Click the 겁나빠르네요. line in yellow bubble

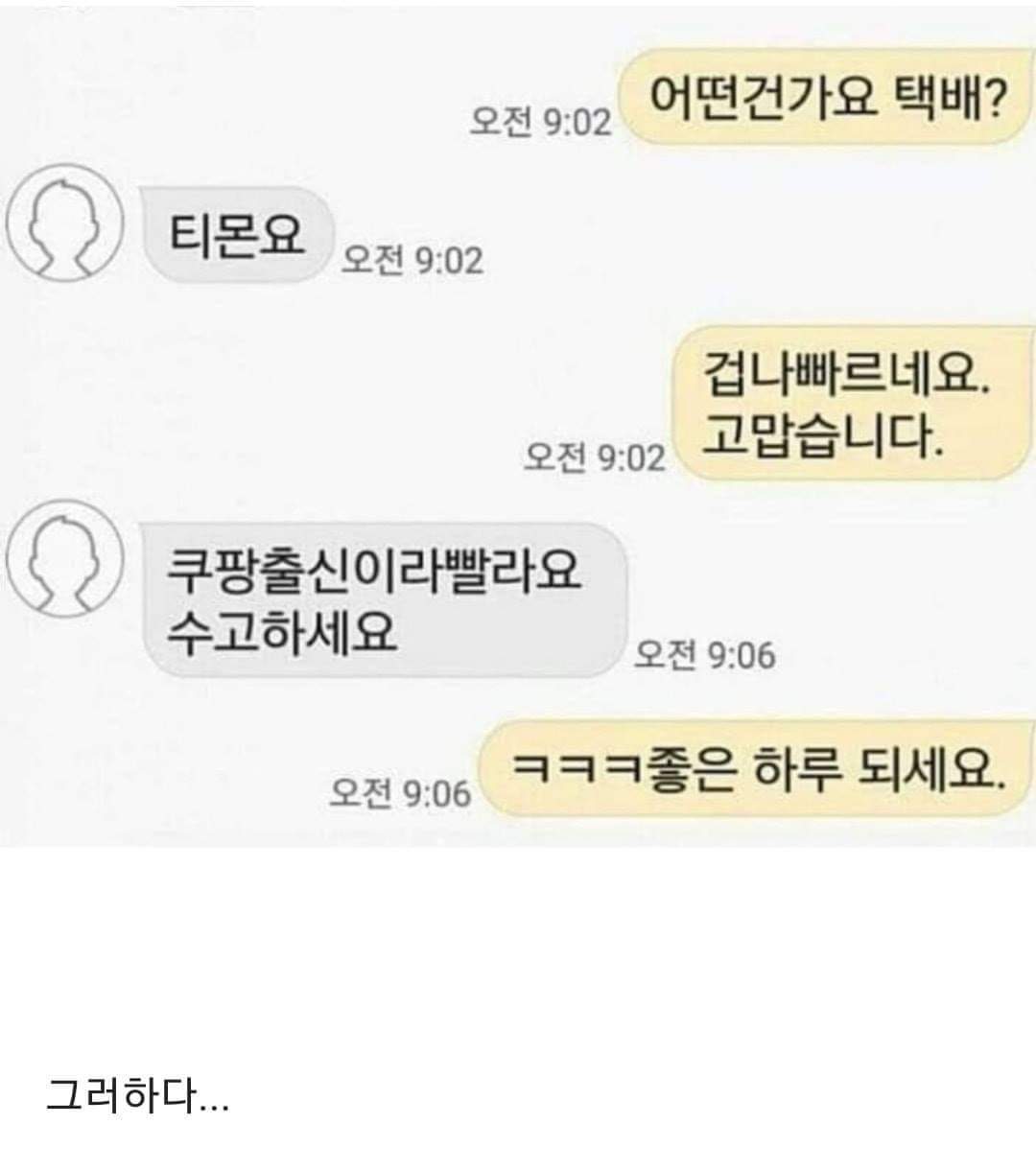(846, 374)
